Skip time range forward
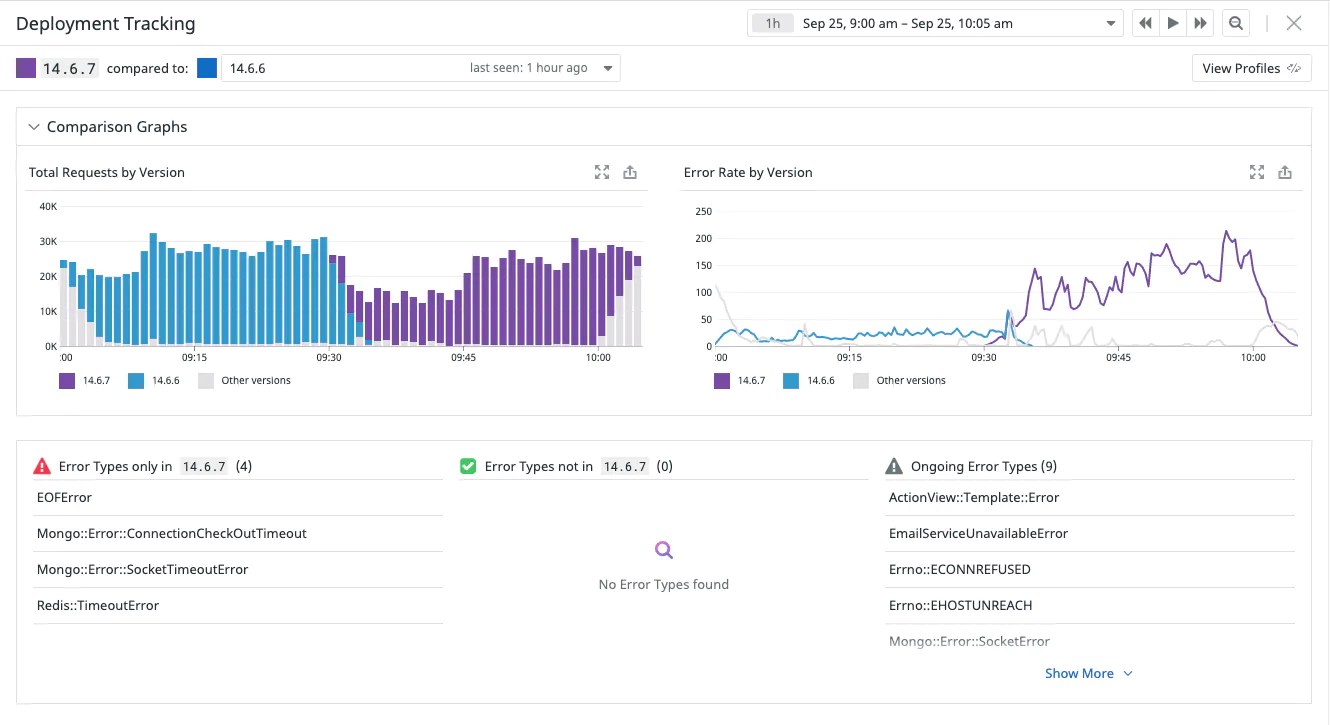 [1199, 22]
